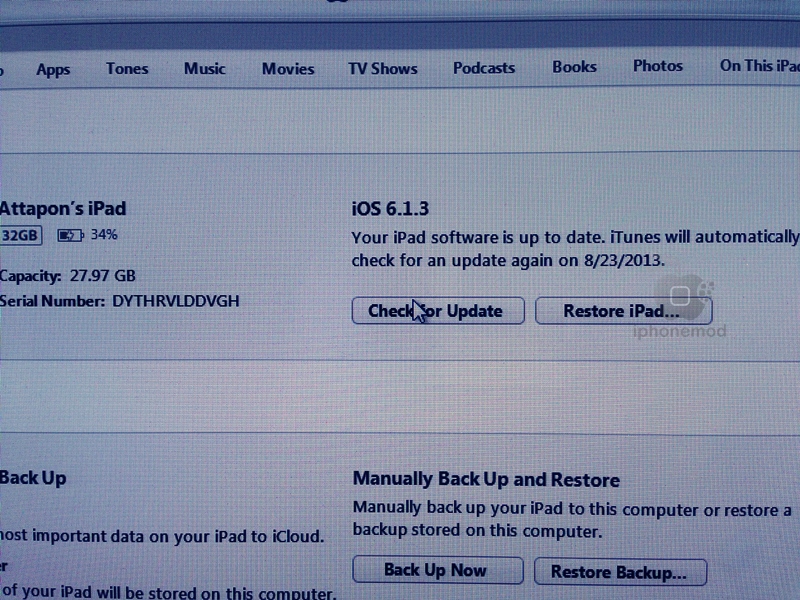Click the Restore iPad button
The image size is (800, 600).
click(x=623, y=311)
